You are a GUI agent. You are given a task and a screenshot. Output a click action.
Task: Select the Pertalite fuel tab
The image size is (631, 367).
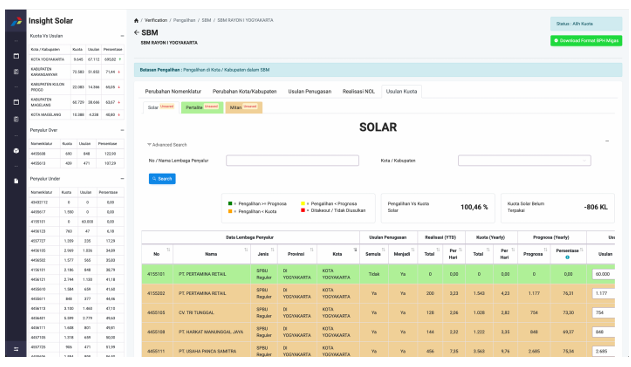pos(202,107)
